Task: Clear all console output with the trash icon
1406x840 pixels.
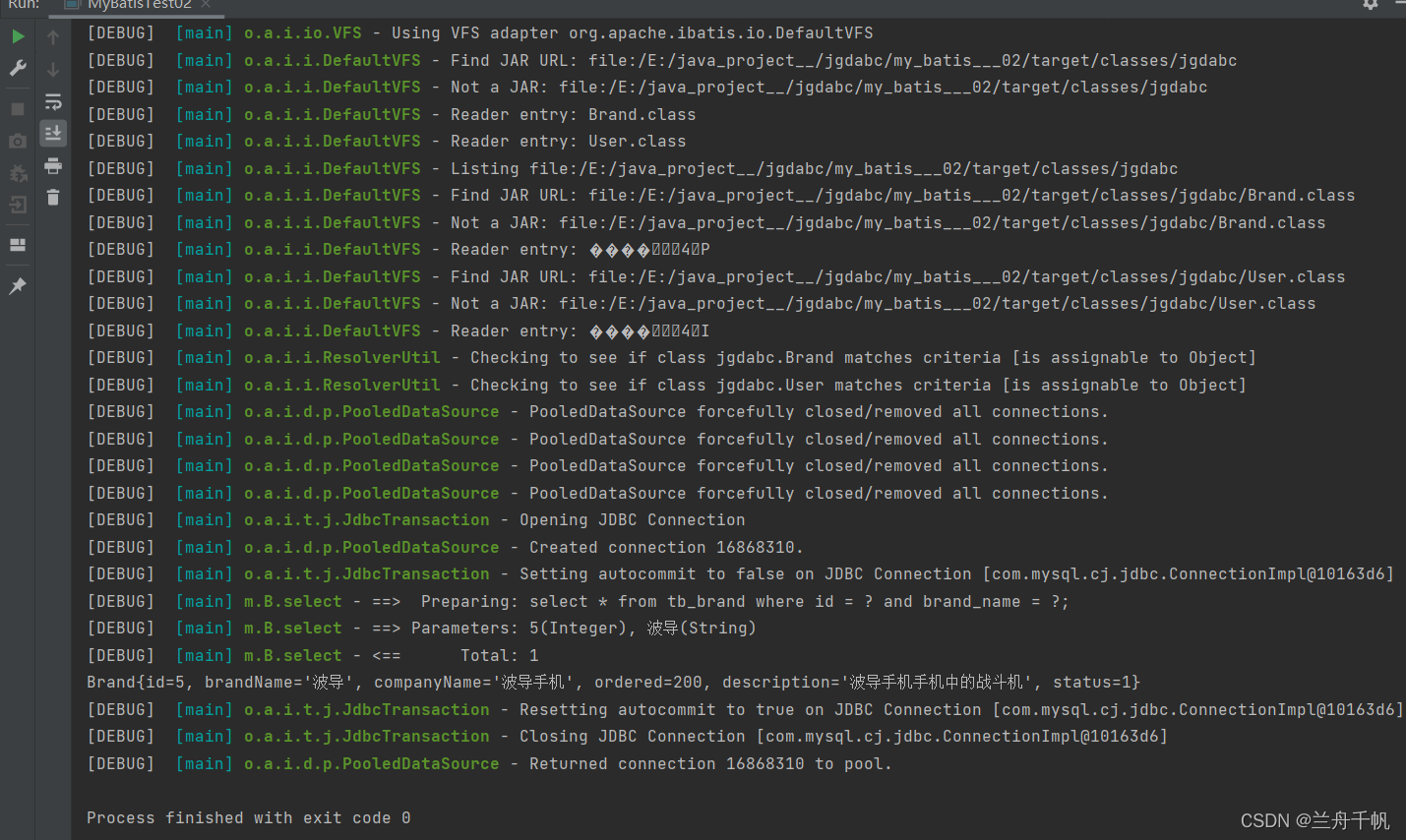Action: 53,198
